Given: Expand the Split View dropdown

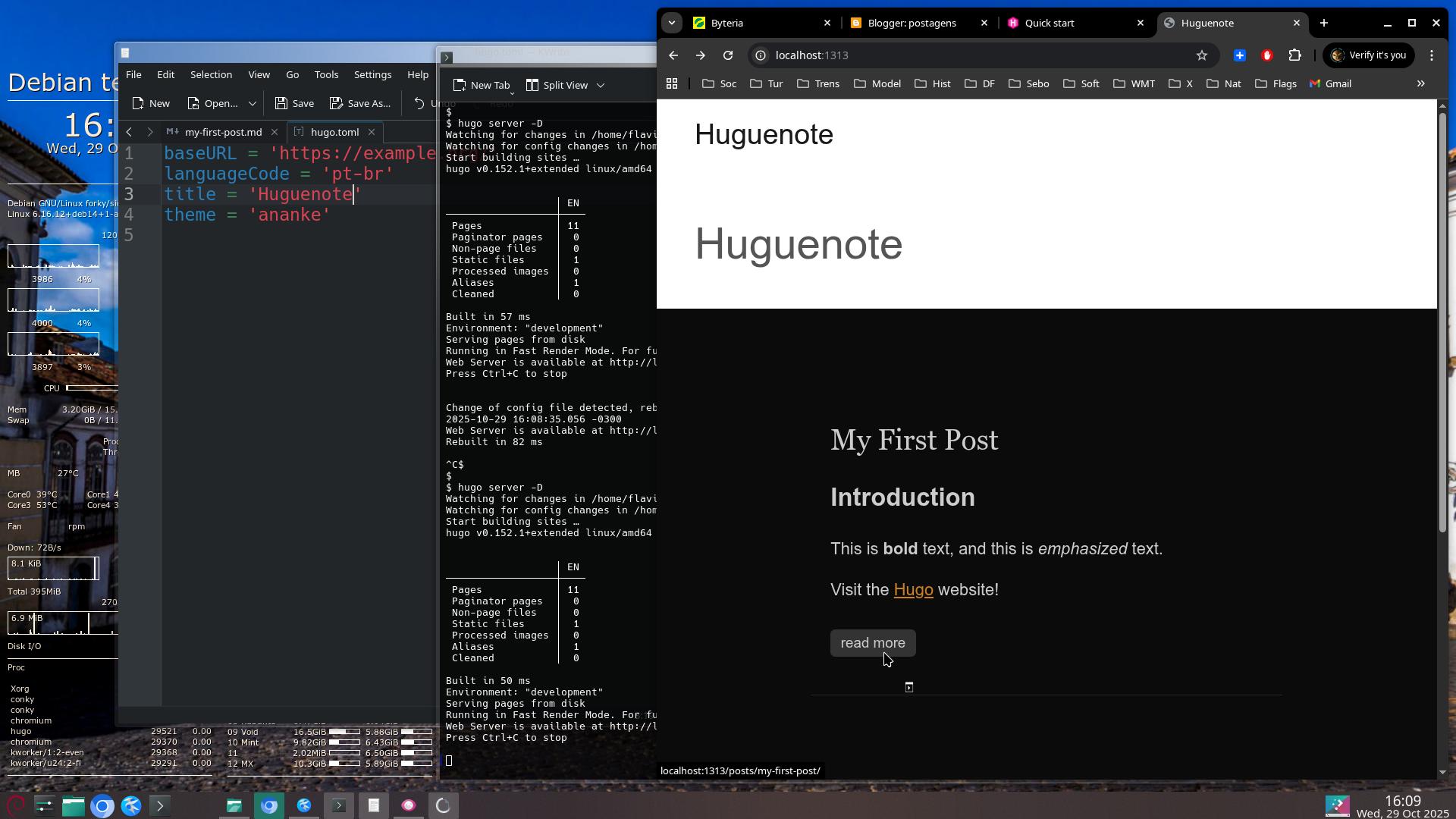Looking at the screenshot, I should (600, 86).
